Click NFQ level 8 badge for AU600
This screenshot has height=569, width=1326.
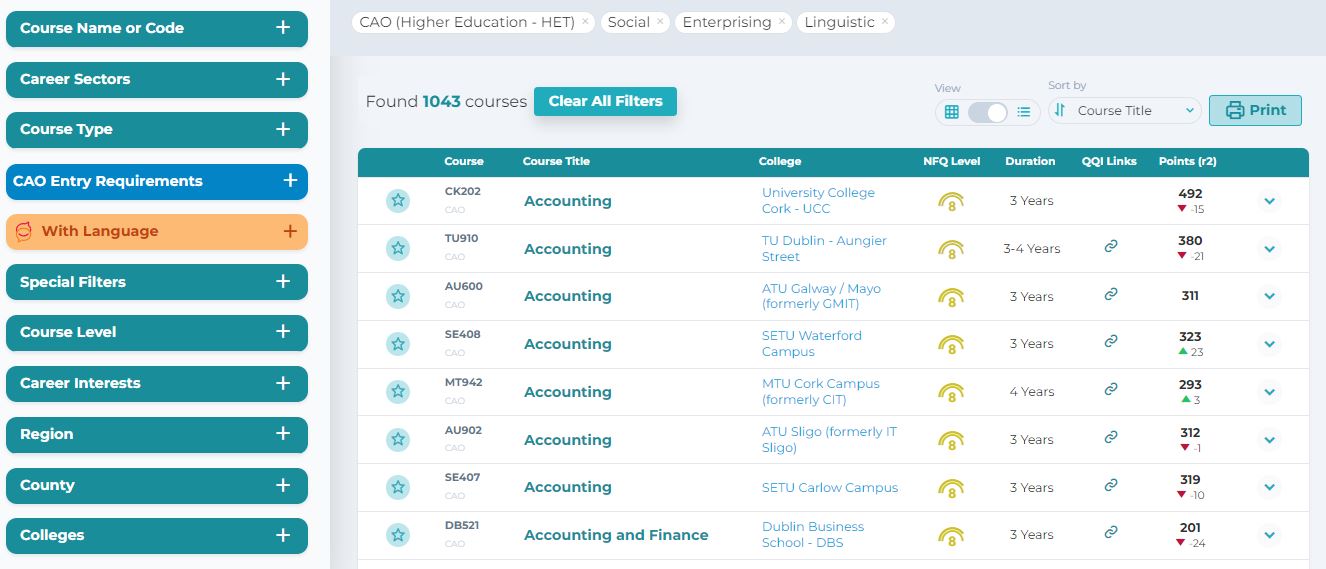coord(951,297)
